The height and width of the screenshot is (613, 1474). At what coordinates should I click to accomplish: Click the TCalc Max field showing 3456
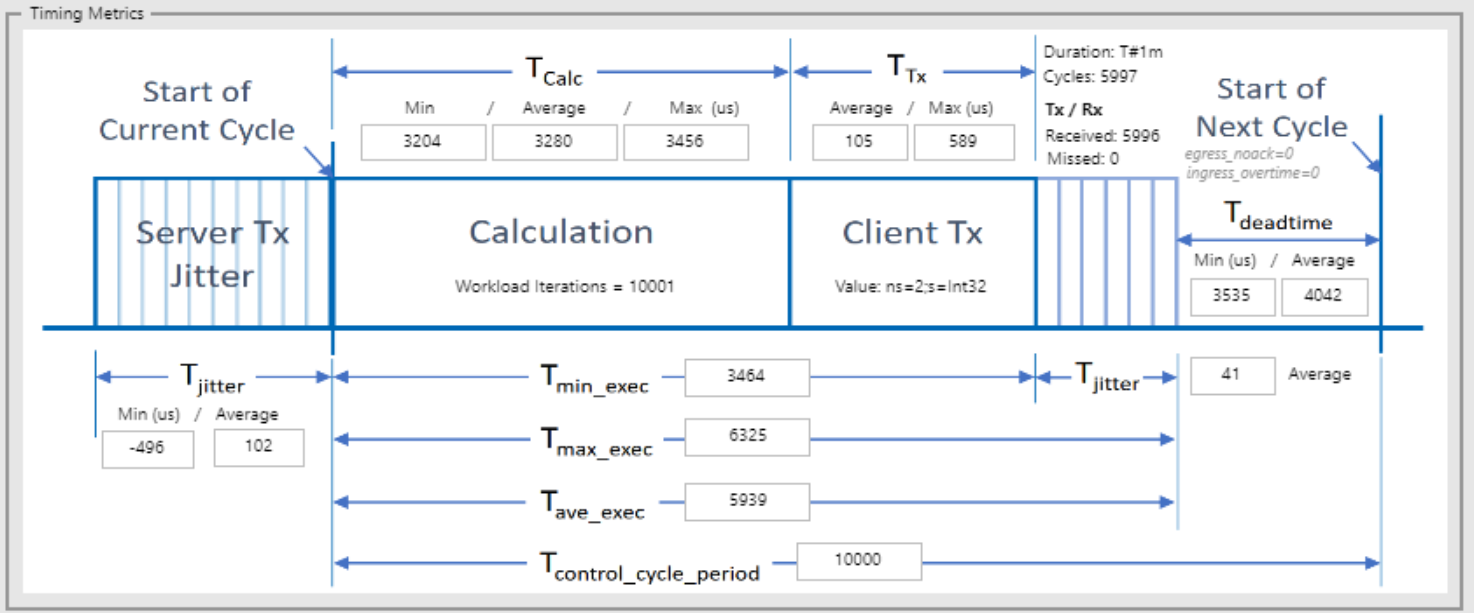coord(685,142)
